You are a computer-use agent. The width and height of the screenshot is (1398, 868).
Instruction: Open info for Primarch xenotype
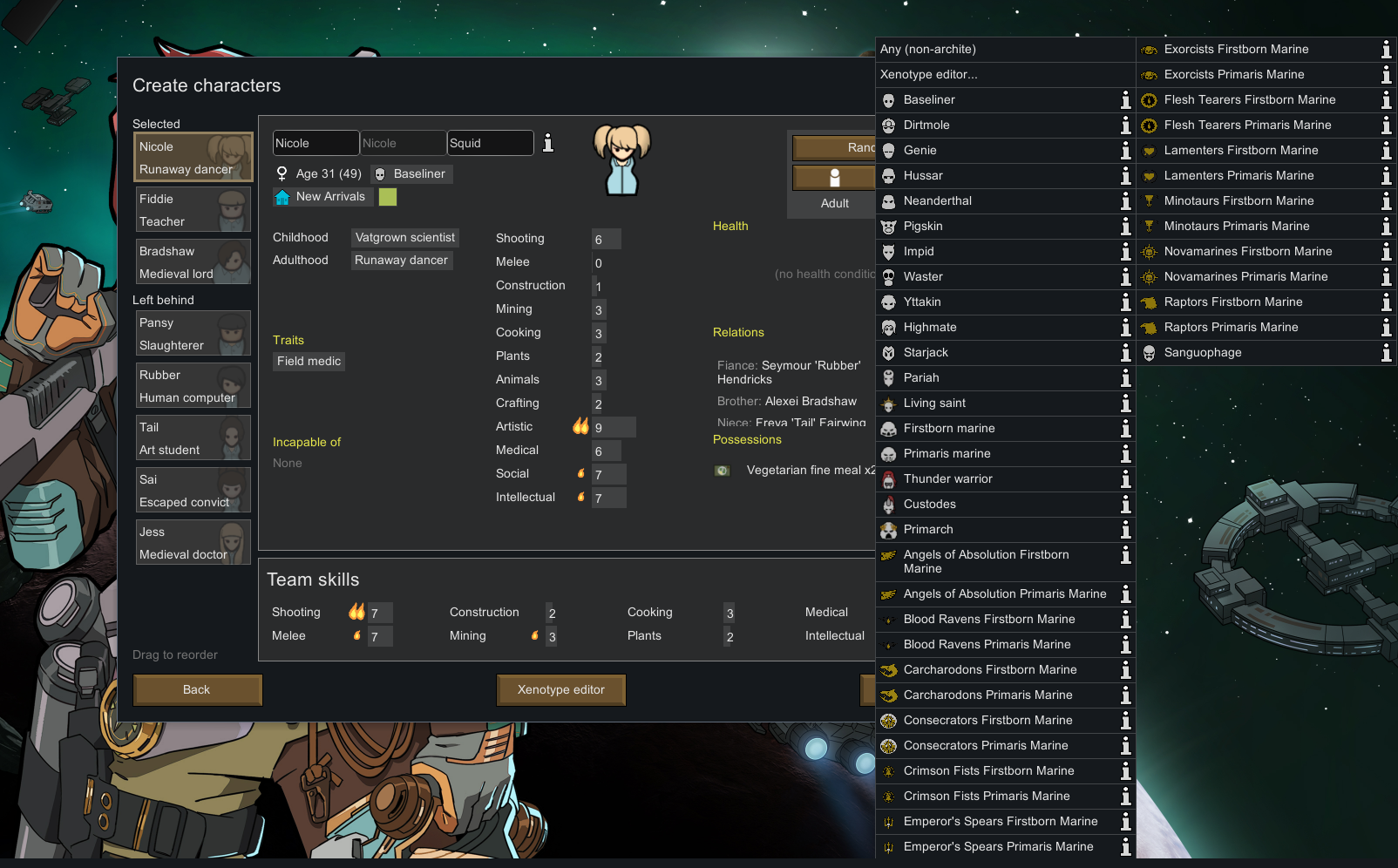click(x=1125, y=530)
